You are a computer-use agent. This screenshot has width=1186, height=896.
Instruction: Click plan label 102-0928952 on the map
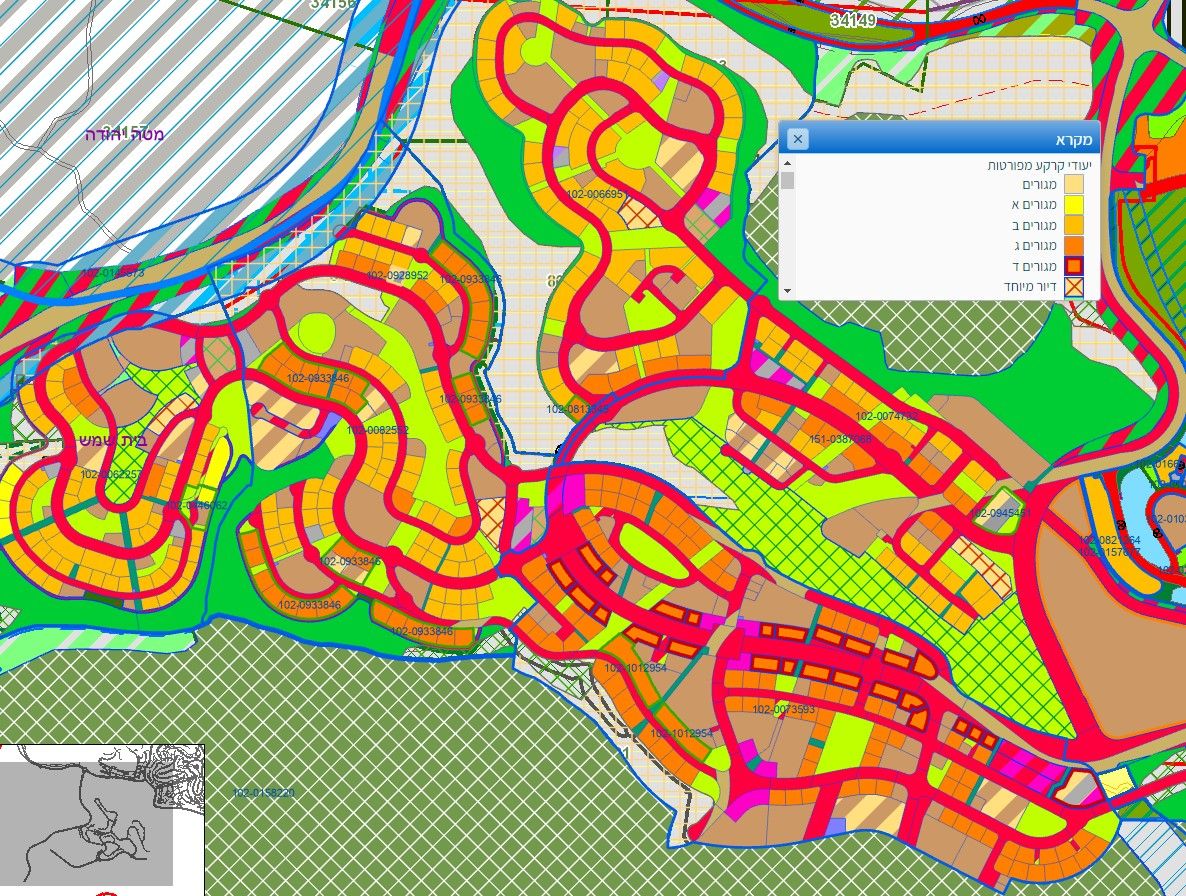point(397,276)
